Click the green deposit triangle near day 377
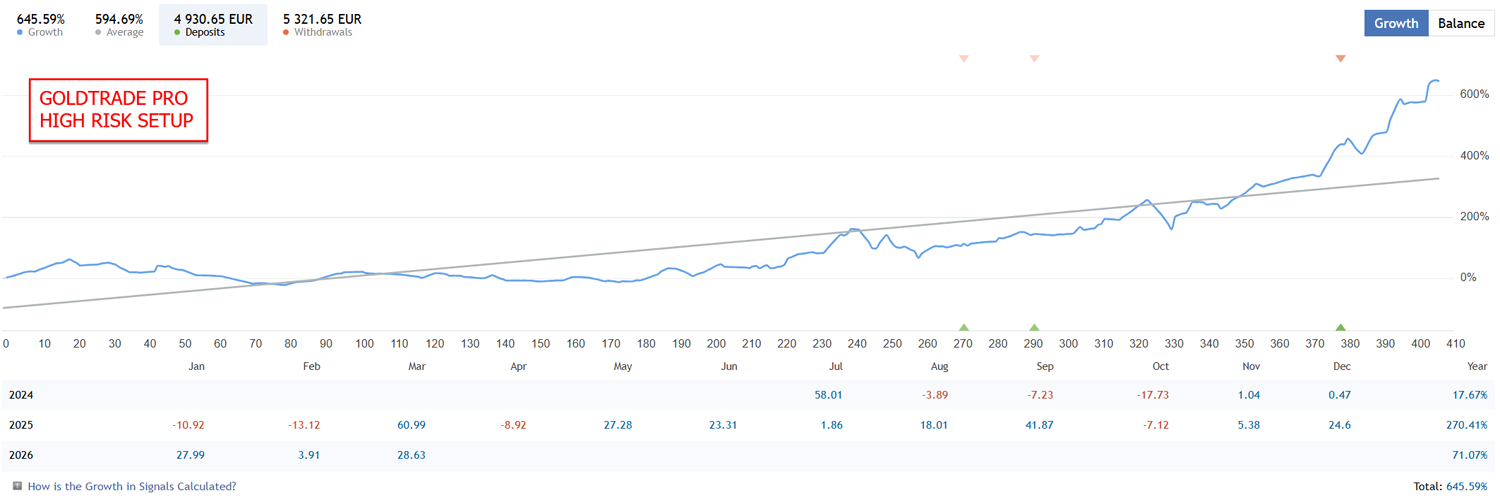The height and width of the screenshot is (500, 1500). point(1340,327)
